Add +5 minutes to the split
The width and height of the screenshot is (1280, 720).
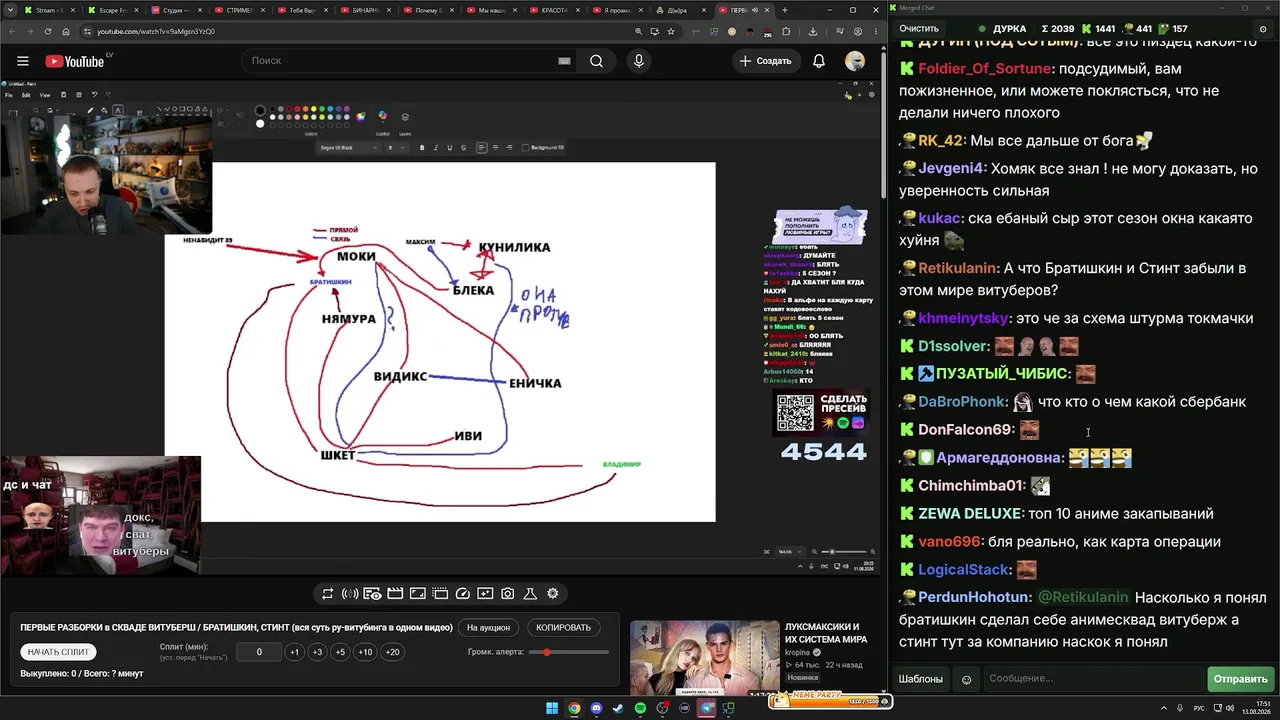[x=340, y=652]
